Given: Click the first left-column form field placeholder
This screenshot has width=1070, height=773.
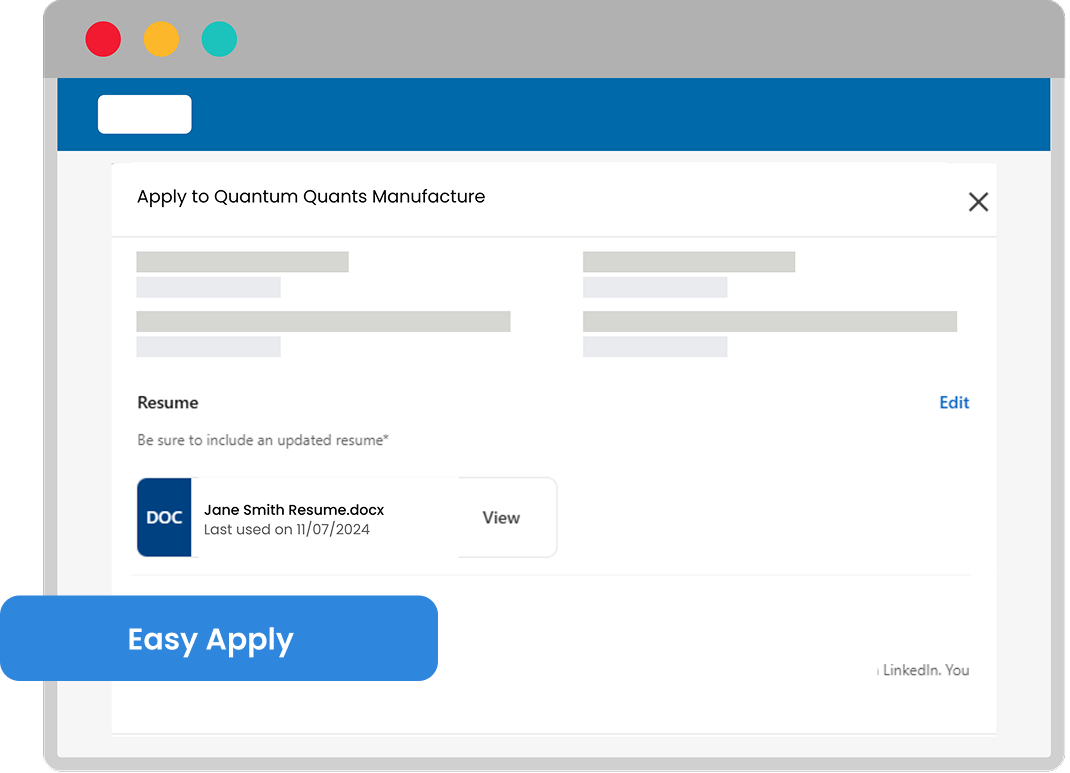Looking at the screenshot, I should point(242,261).
